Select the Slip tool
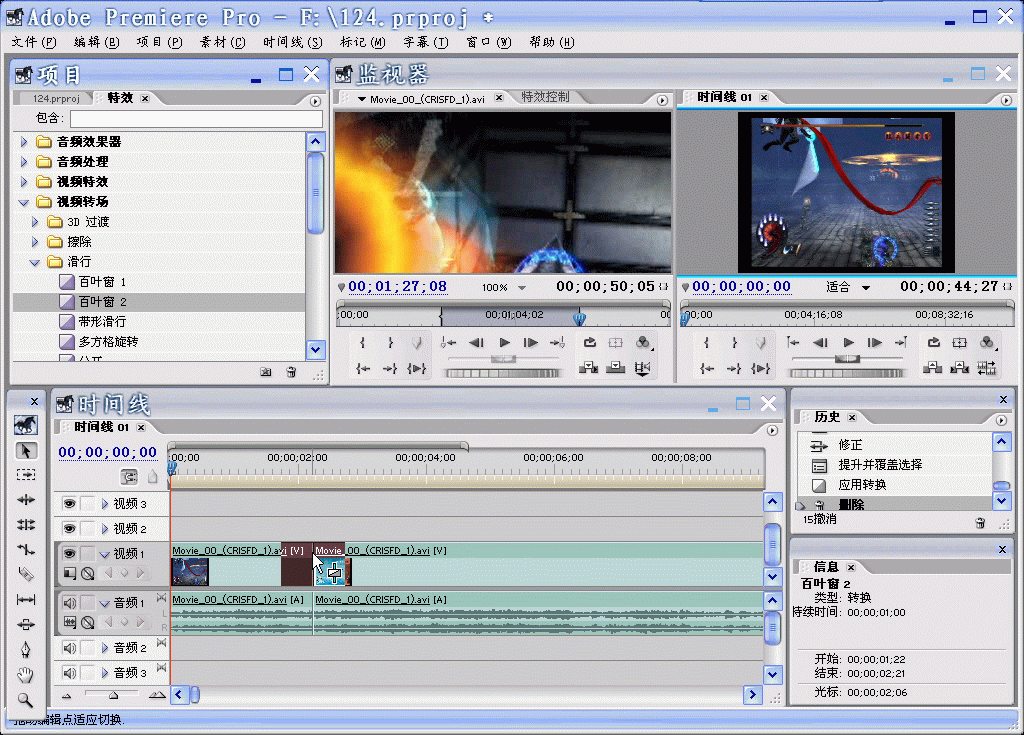Viewport: 1024px width, 735px height. (25, 599)
